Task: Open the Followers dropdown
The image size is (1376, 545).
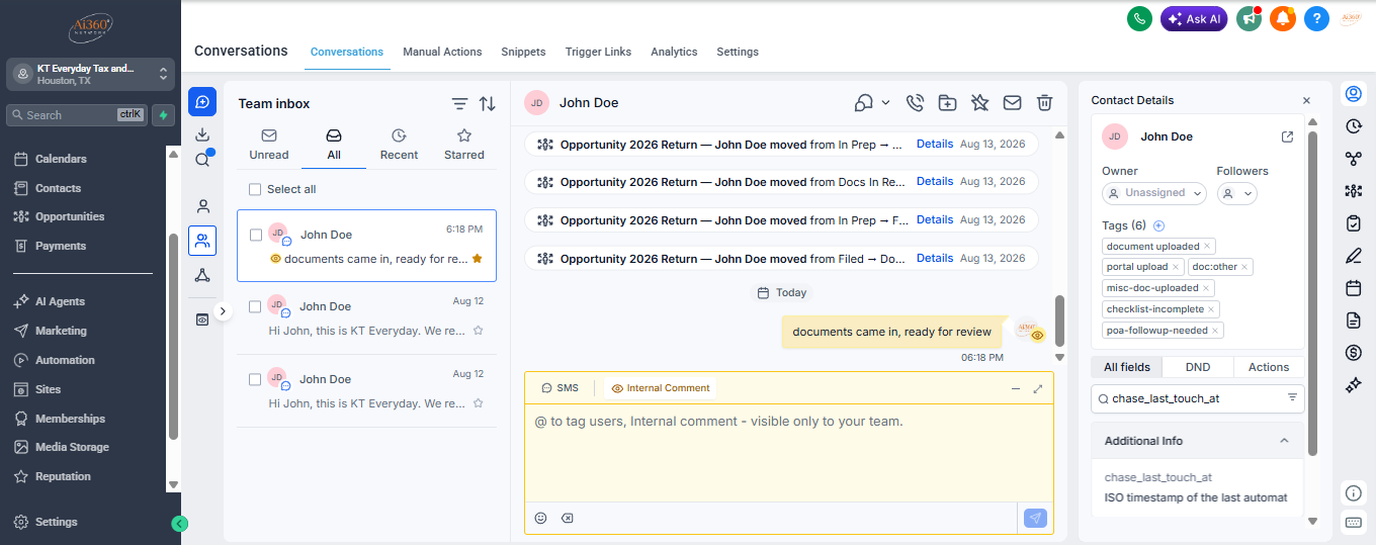Action: click(x=1237, y=194)
